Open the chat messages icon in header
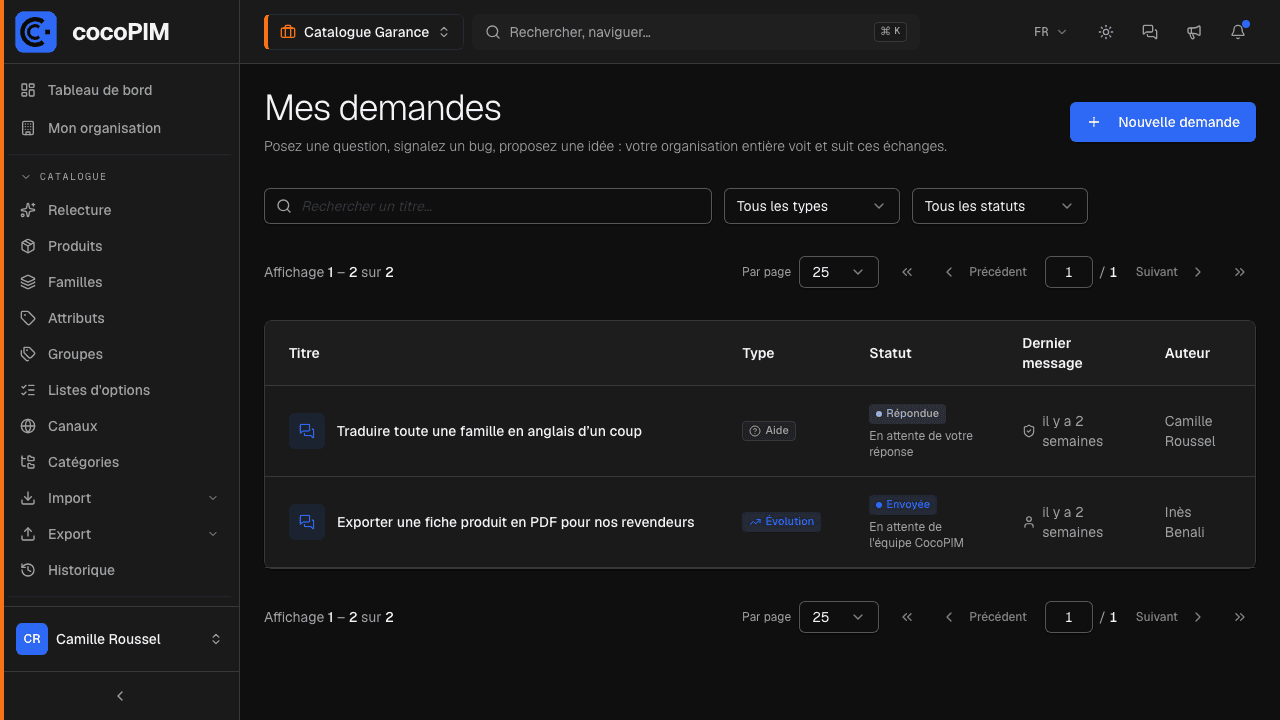 [x=1150, y=32]
